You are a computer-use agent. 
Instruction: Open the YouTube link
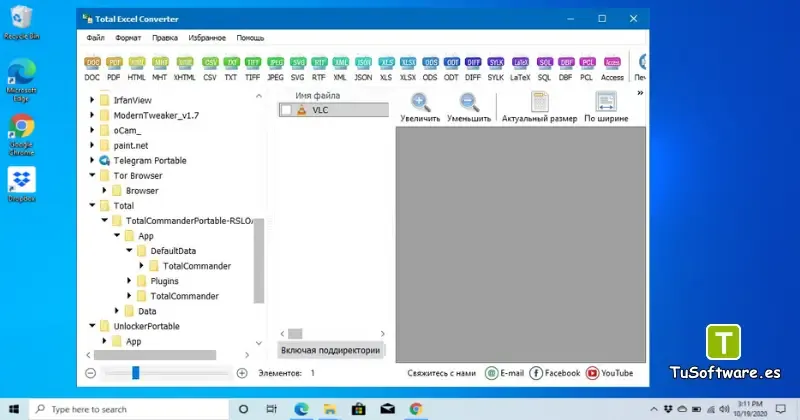coord(610,373)
